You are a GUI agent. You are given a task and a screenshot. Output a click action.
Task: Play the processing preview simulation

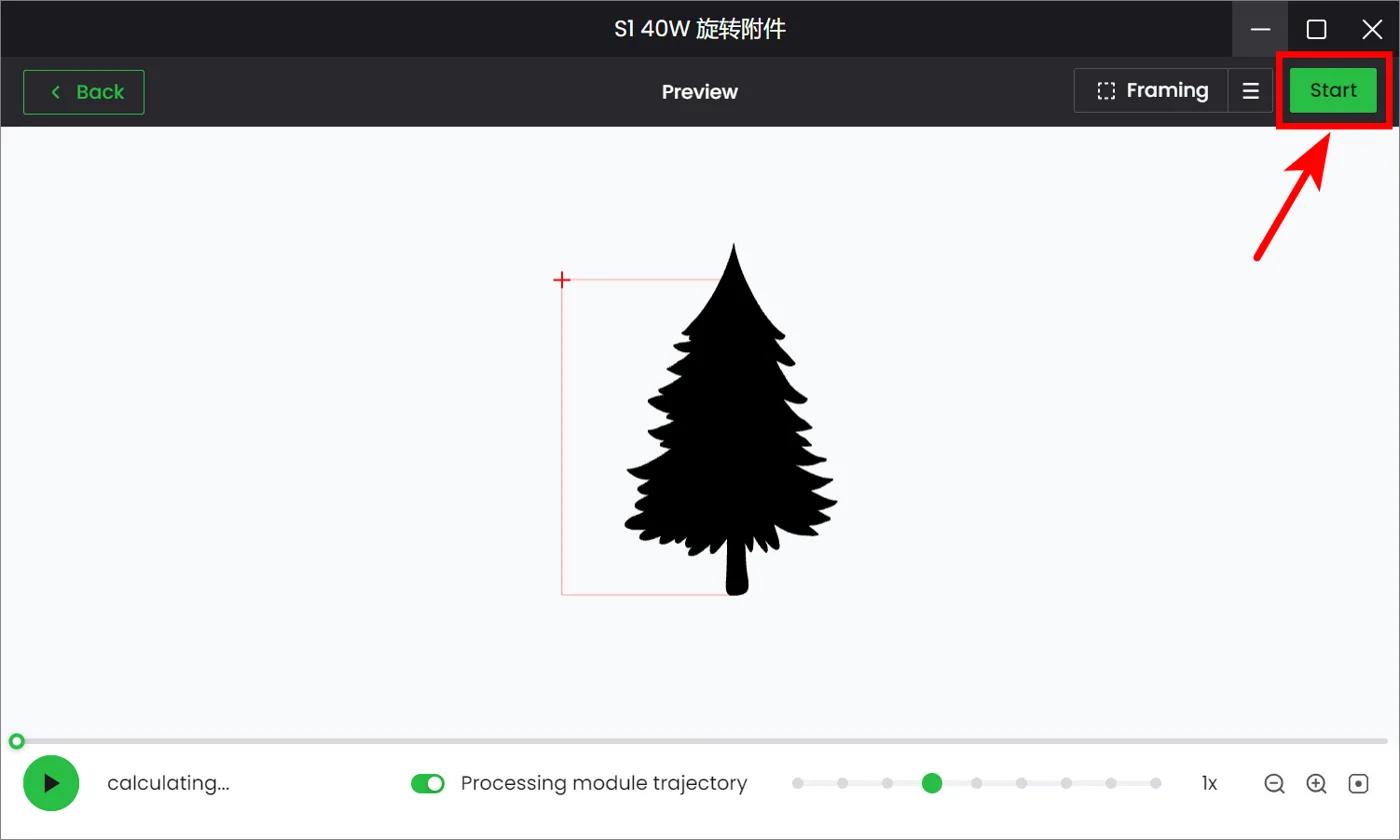pos(51,783)
